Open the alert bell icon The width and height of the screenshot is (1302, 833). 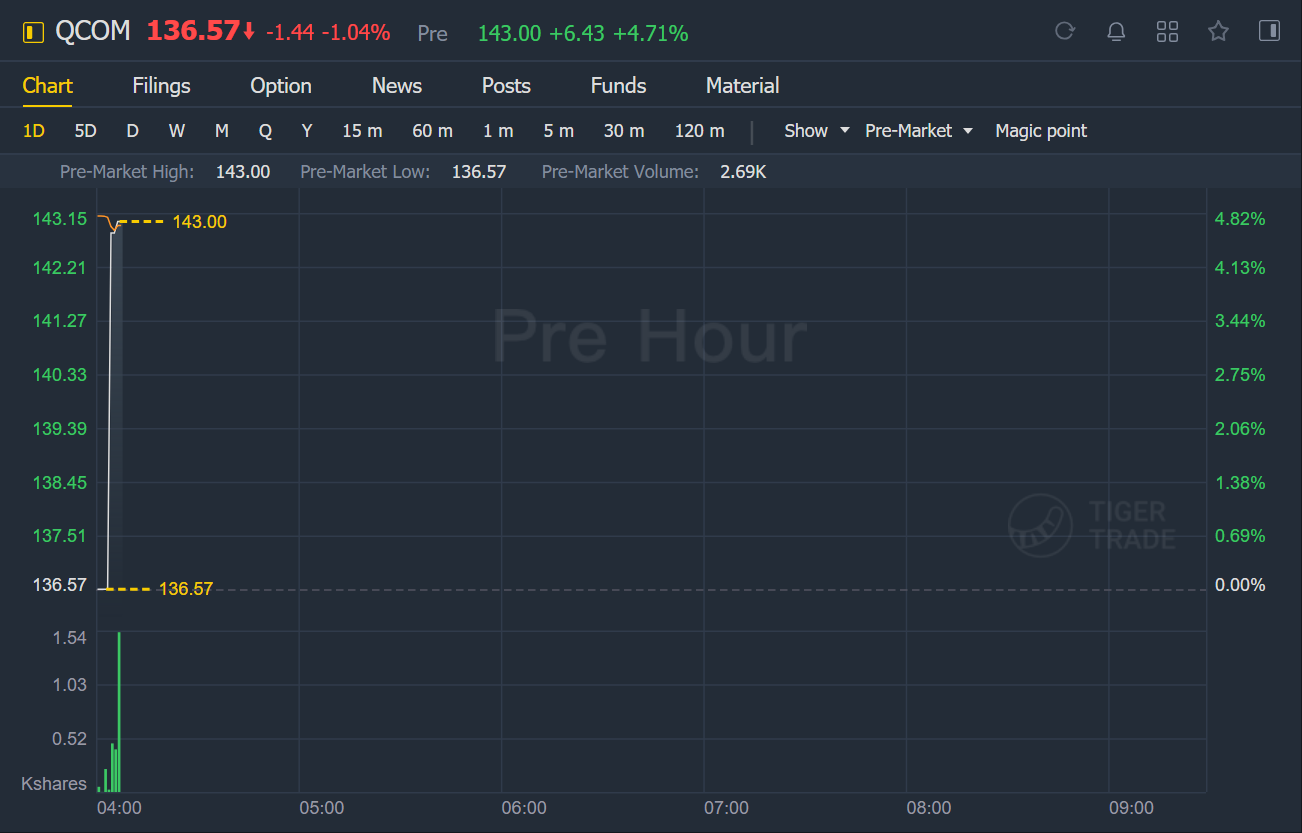pos(1116,31)
